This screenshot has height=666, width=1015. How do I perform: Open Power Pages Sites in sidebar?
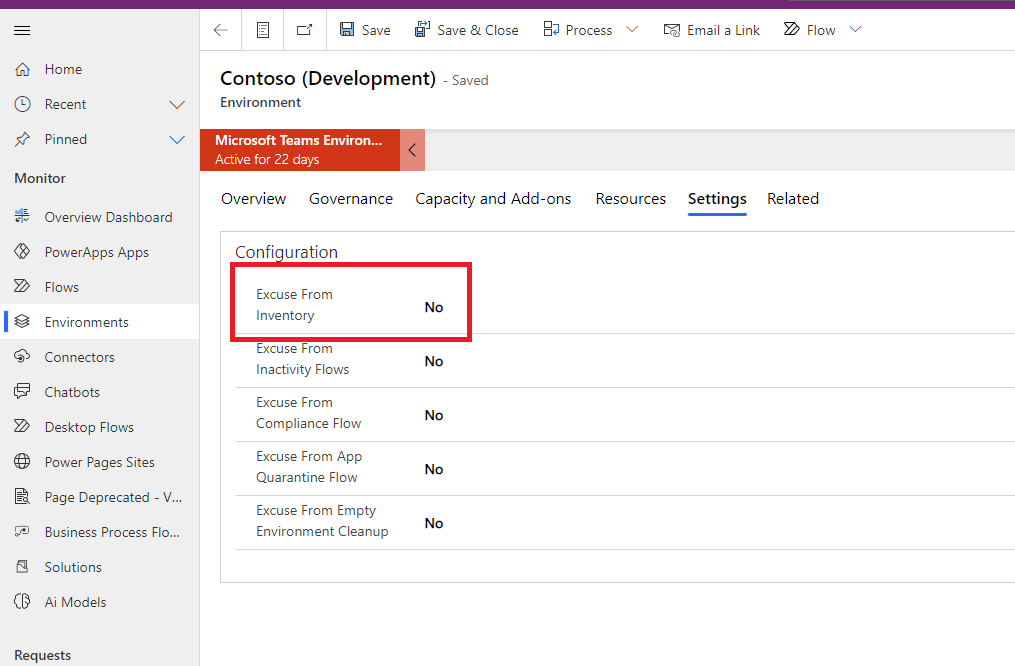tap(100, 462)
